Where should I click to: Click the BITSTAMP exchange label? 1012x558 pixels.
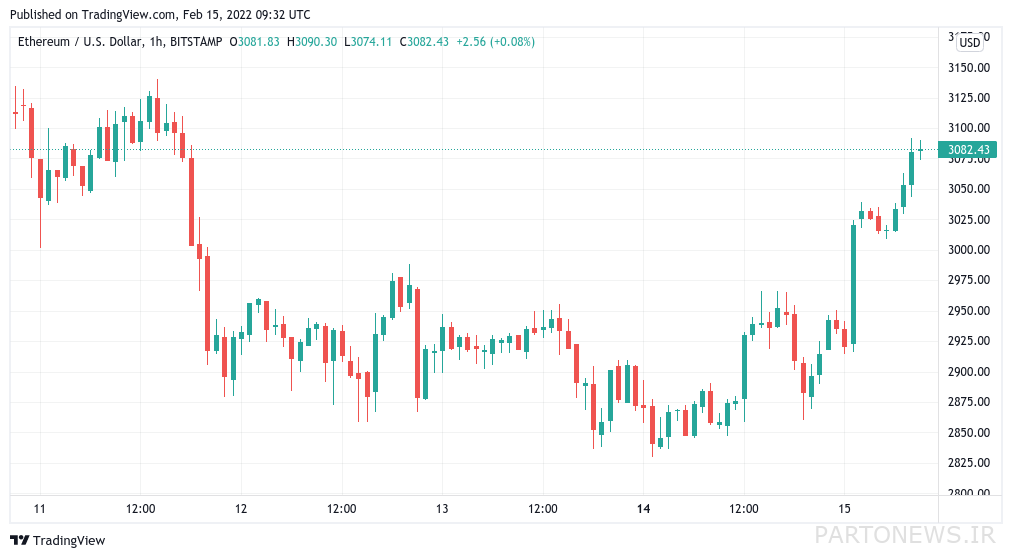tap(196, 42)
